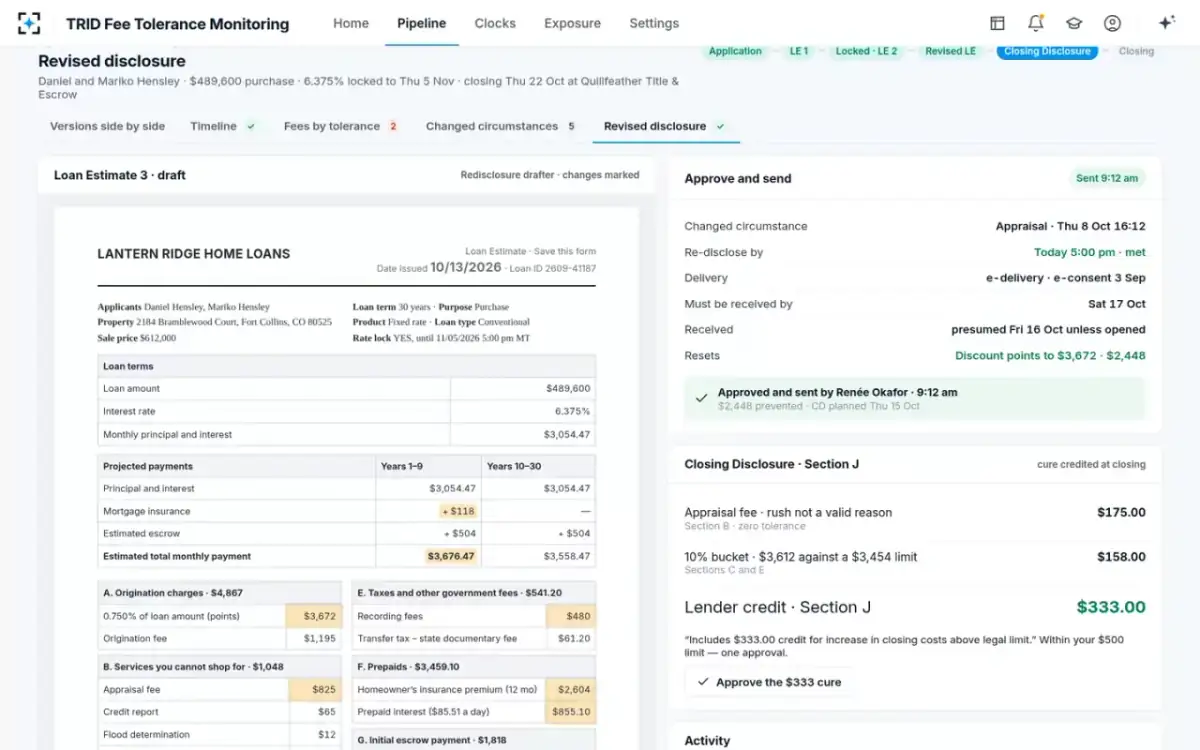
Task: Click the Origination fee $1,195 value
Action: 320,638
